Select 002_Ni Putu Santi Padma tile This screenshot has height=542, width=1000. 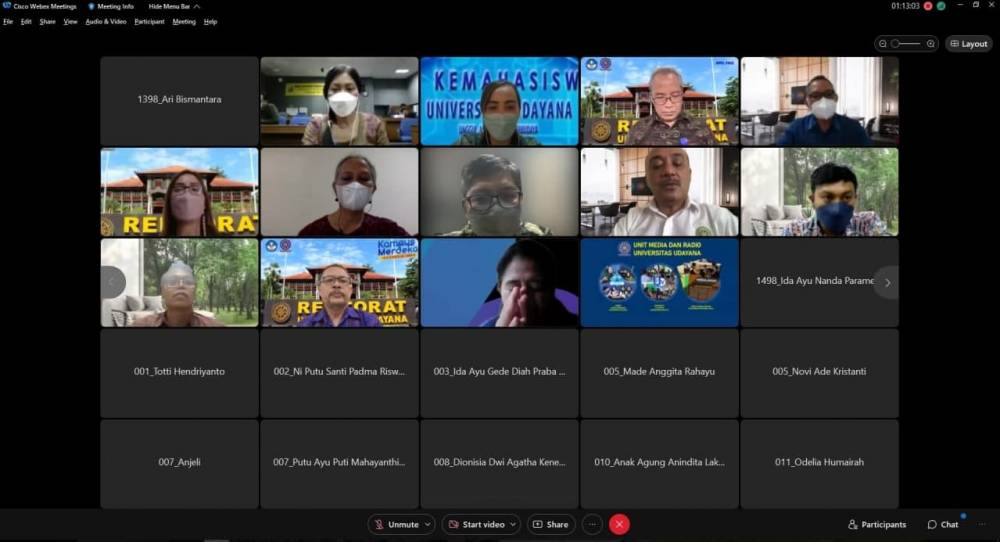pyautogui.click(x=339, y=373)
